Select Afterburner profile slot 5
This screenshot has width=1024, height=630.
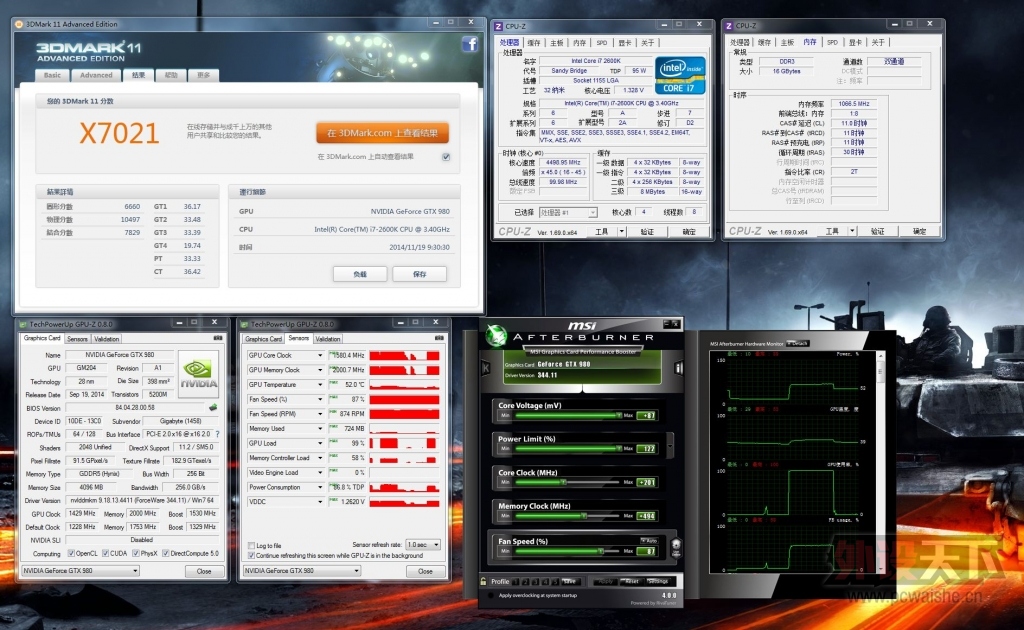[555, 581]
